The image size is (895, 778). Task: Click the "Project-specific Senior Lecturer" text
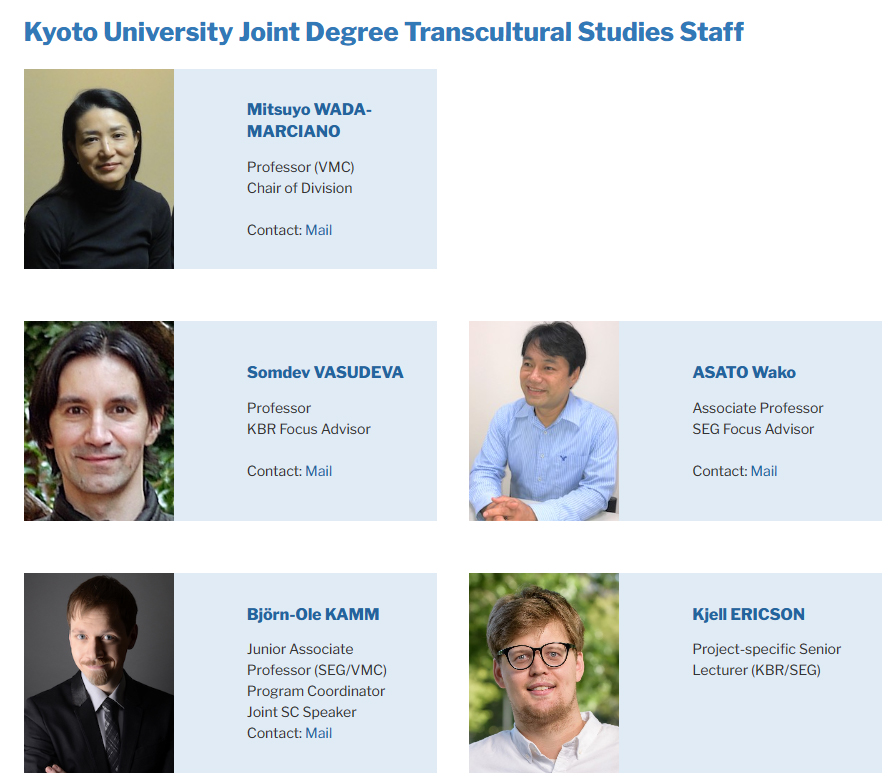[x=766, y=659]
